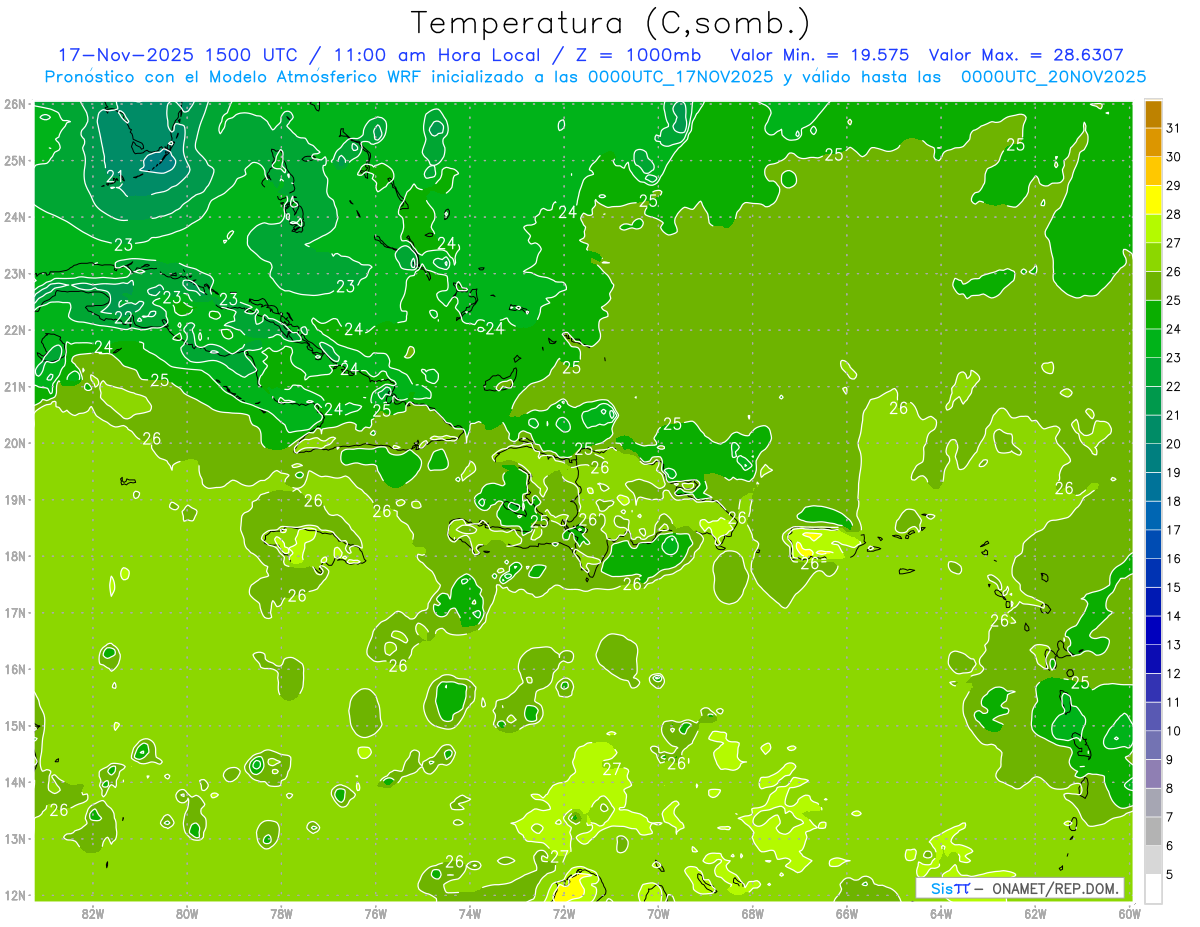The height and width of the screenshot is (927, 1200).
Task: Click the longitude axis label '66W'
Action: 846,913
